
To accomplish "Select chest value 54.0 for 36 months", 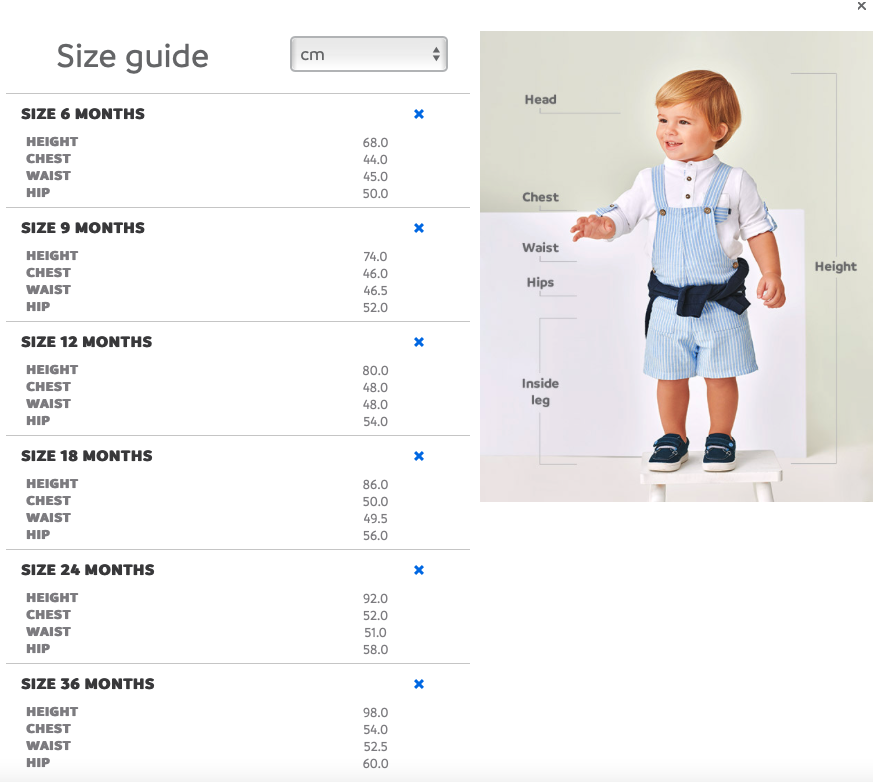I will [x=375, y=730].
